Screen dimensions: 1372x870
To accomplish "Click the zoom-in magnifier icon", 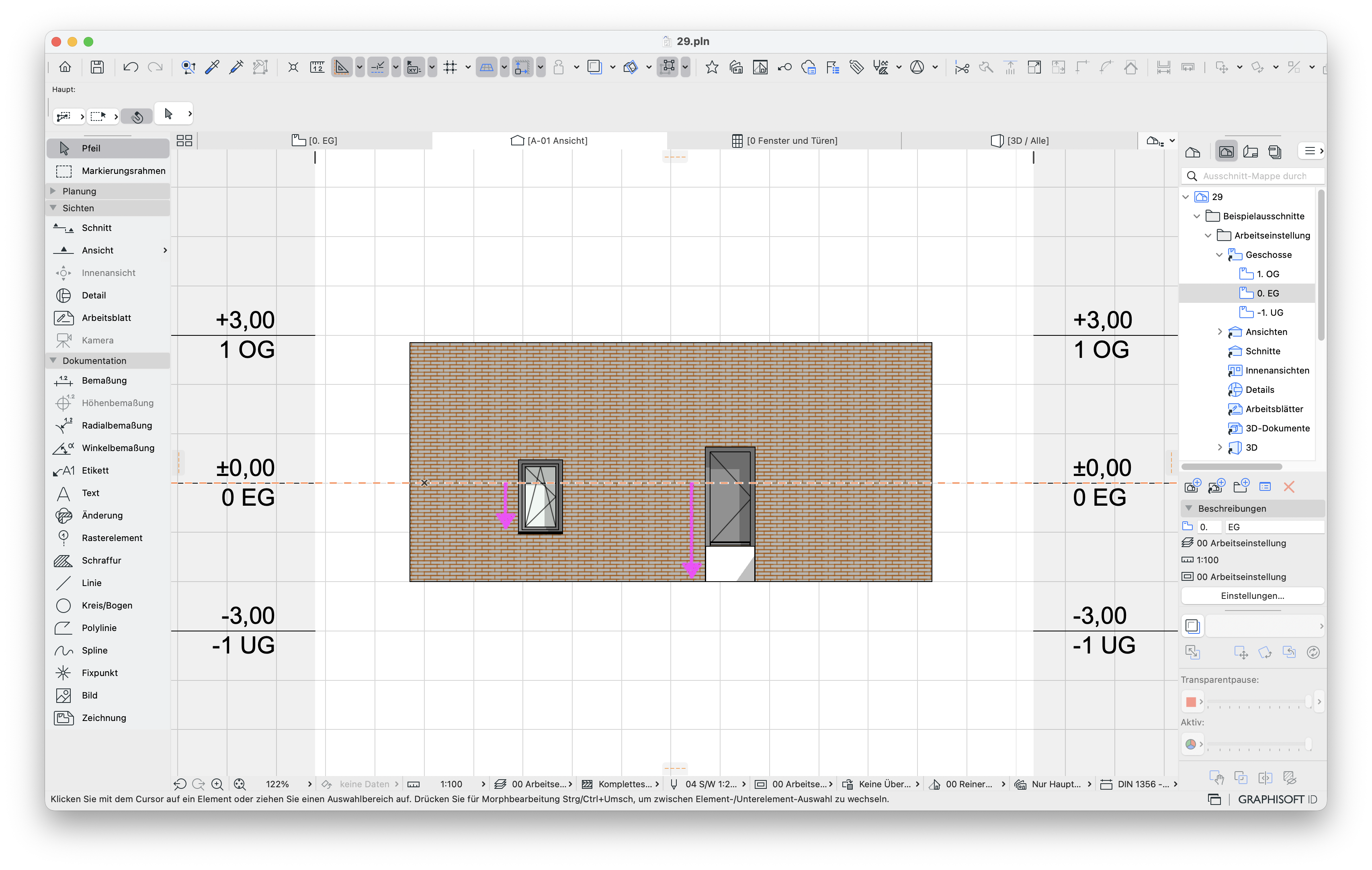I will click(217, 784).
